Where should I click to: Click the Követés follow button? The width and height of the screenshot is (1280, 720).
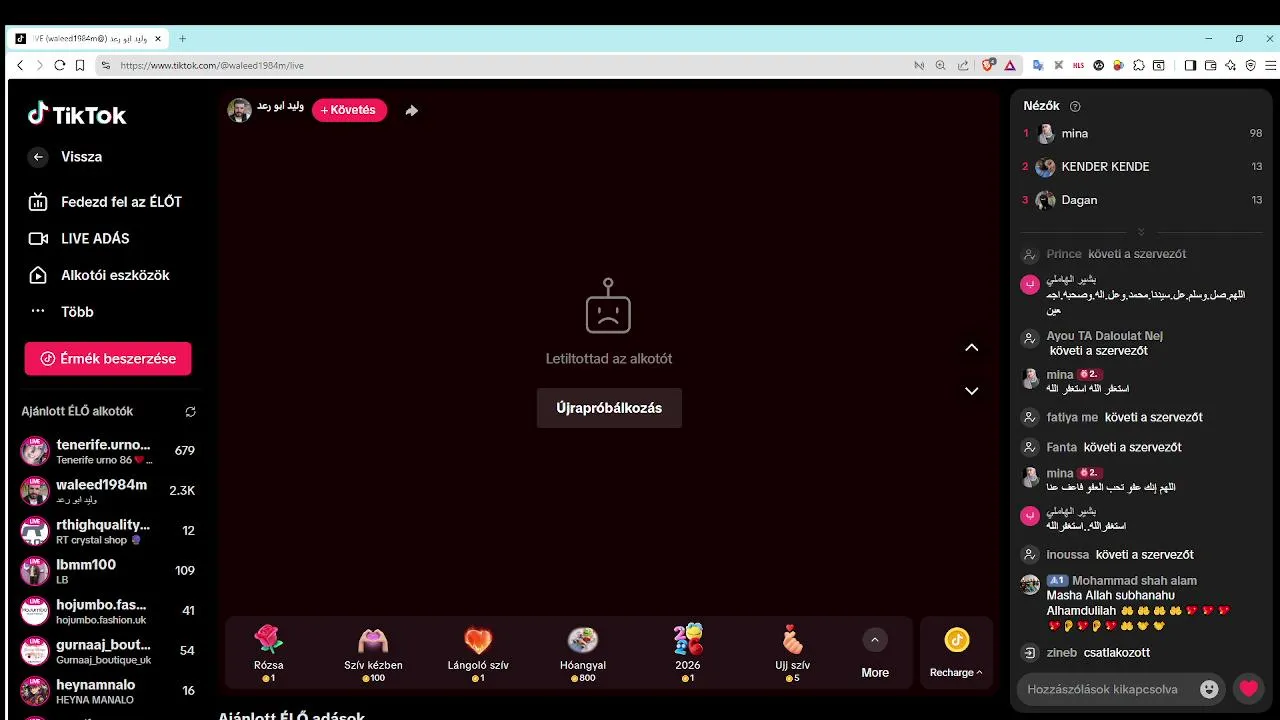349,110
